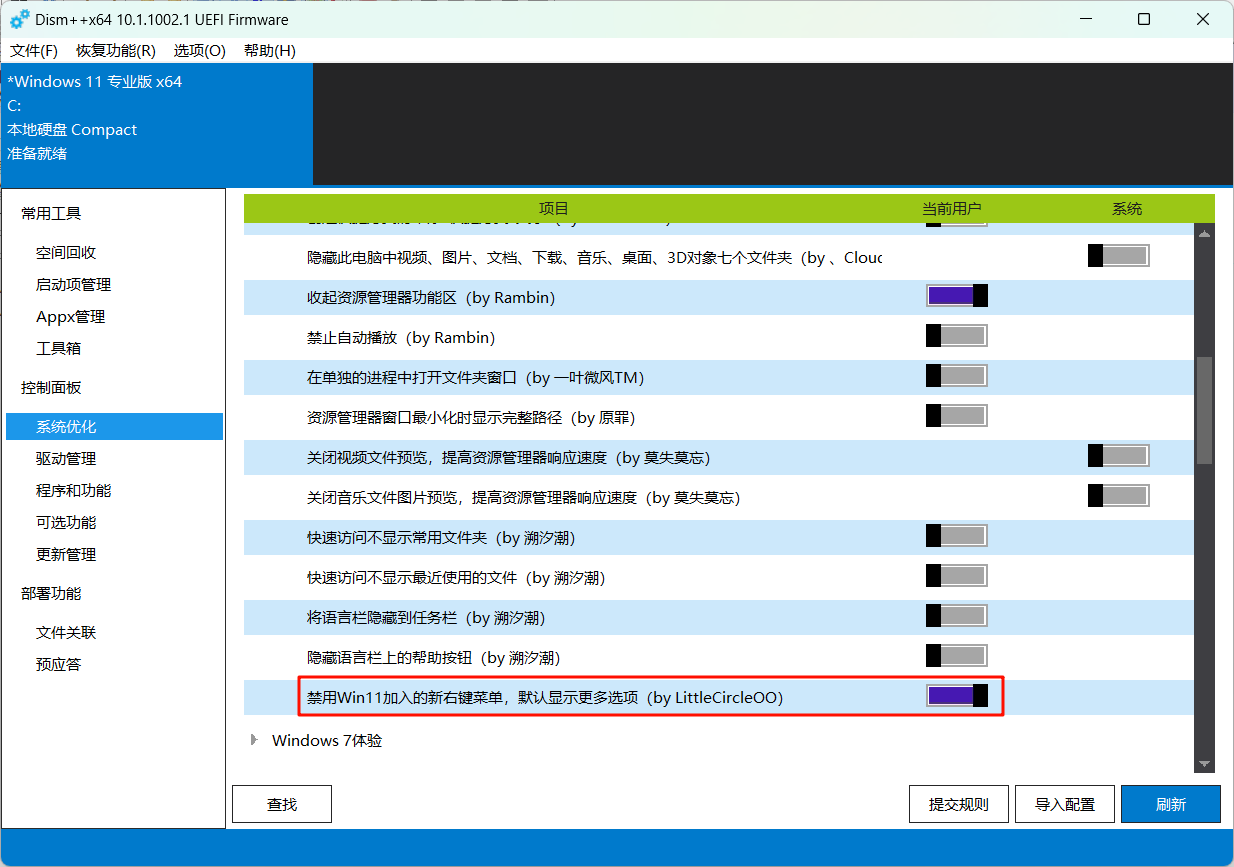Click the 当前用户 column header
This screenshot has height=867, width=1234.
[951, 209]
